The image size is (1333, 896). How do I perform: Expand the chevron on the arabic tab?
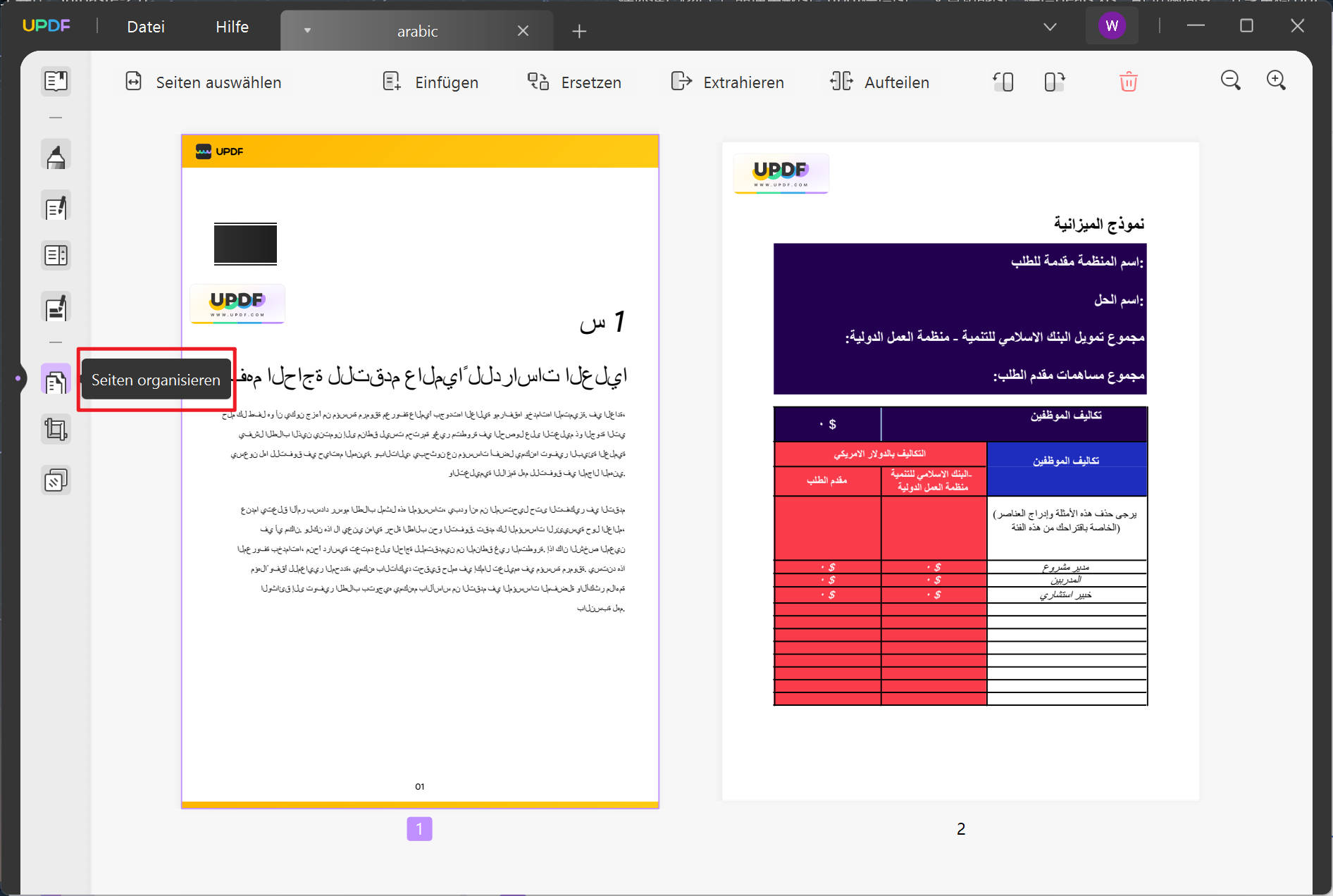click(x=306, y=30)
